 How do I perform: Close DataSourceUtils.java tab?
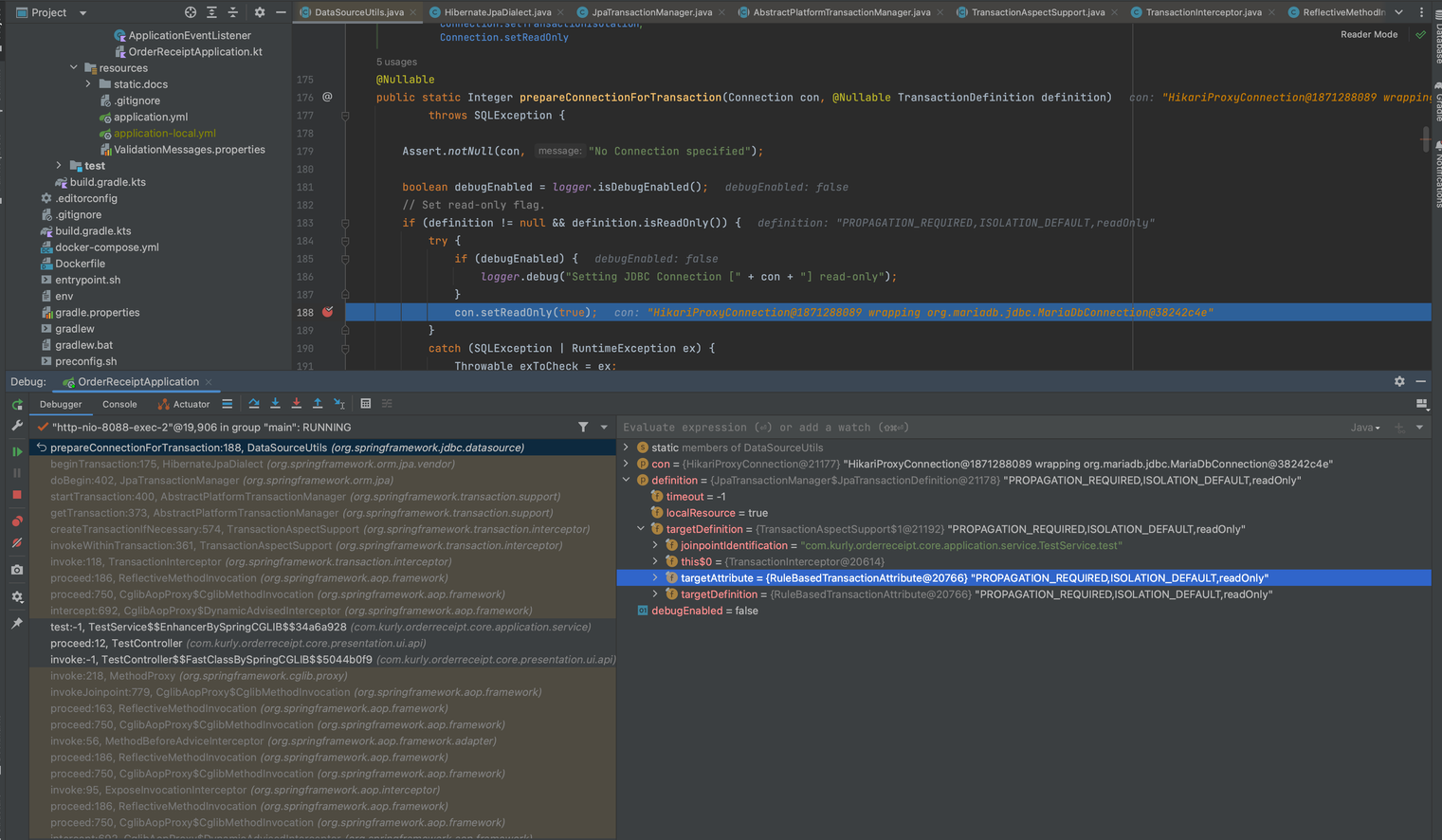point(413,12)
